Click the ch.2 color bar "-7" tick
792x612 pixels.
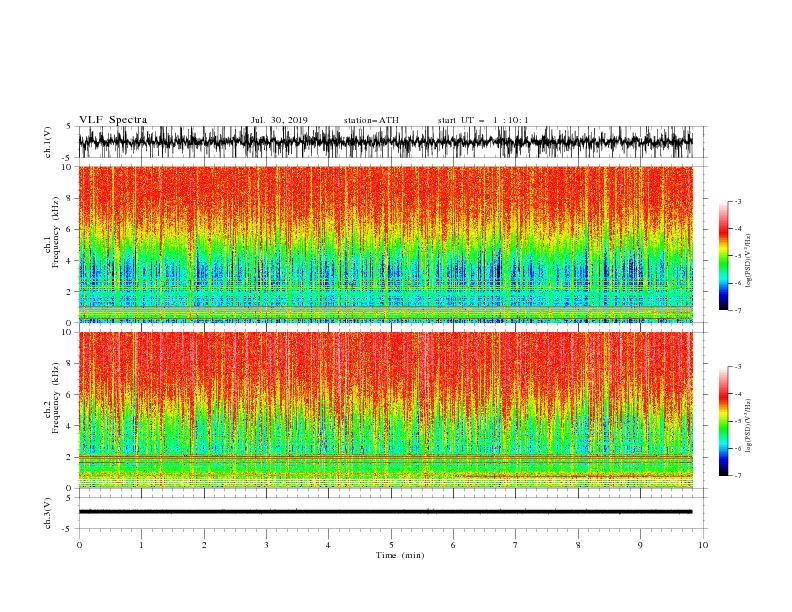coord(738,475)
